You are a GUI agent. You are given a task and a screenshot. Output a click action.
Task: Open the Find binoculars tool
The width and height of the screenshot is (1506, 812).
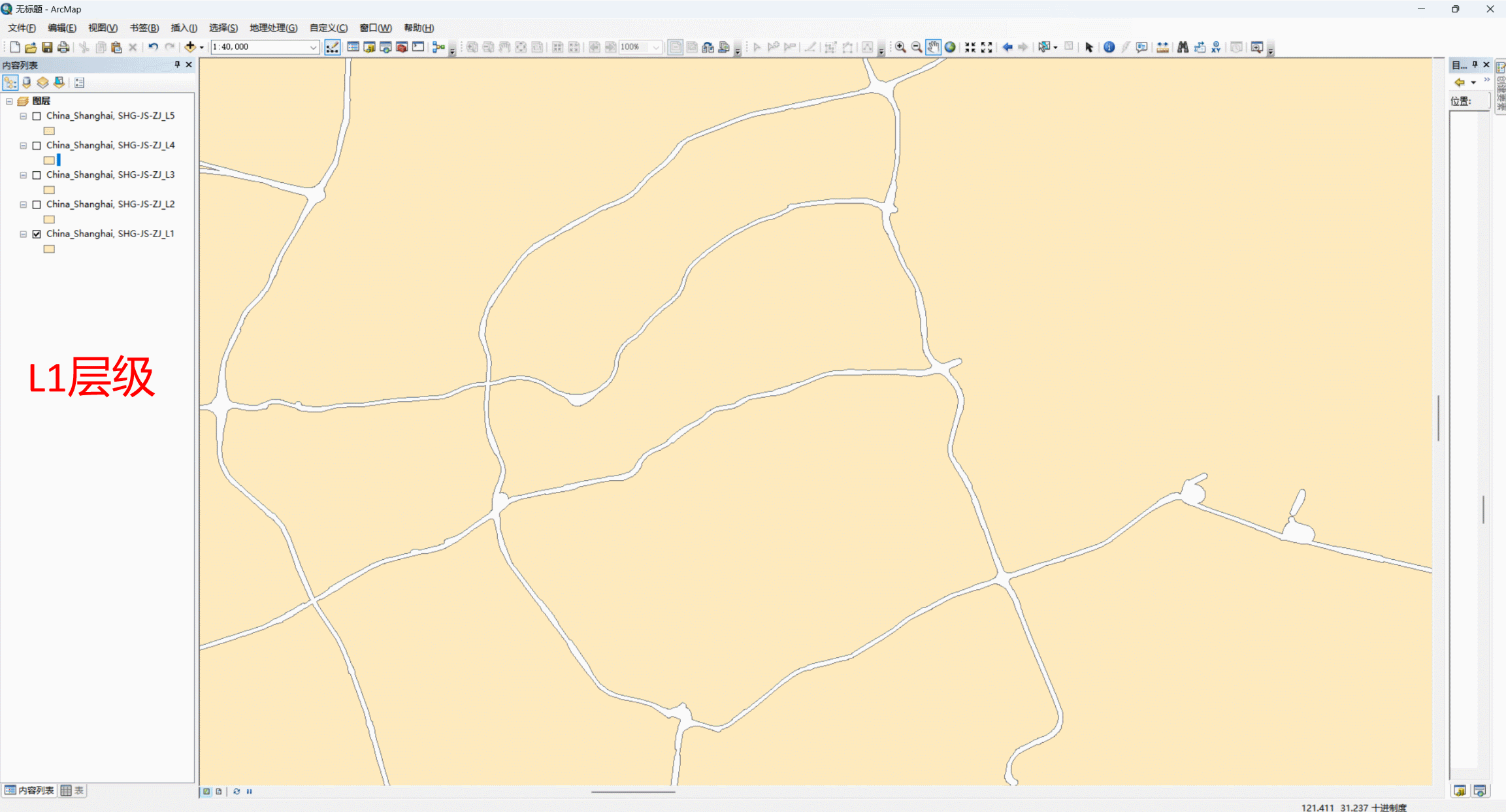1183,47
